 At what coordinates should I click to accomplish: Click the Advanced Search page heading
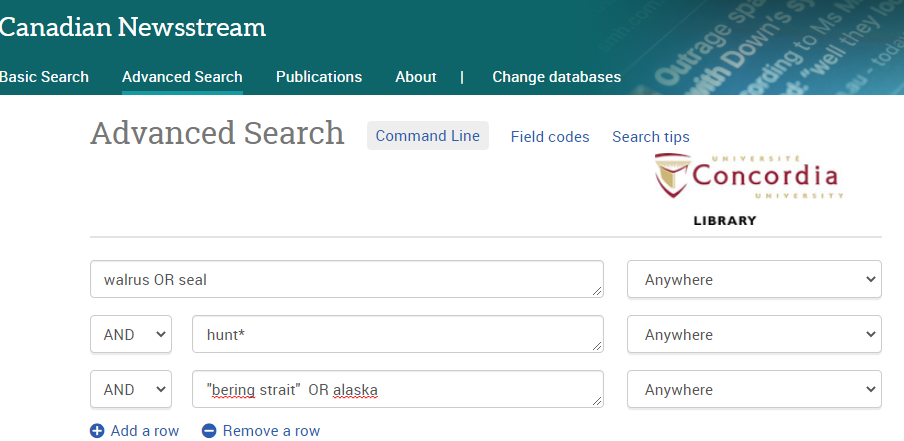point(217,133)
